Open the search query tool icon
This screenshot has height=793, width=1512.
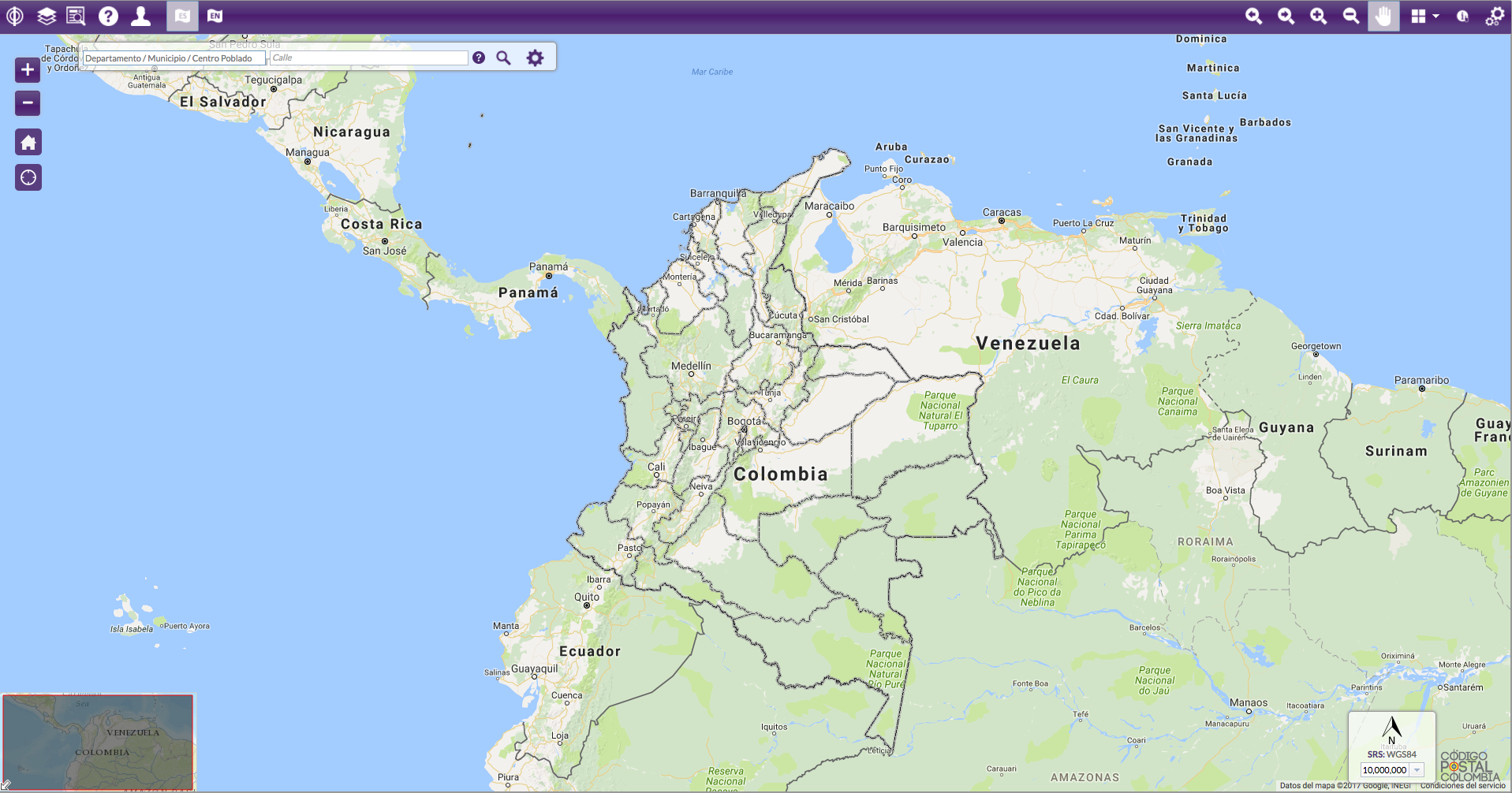tap(76, 16)
